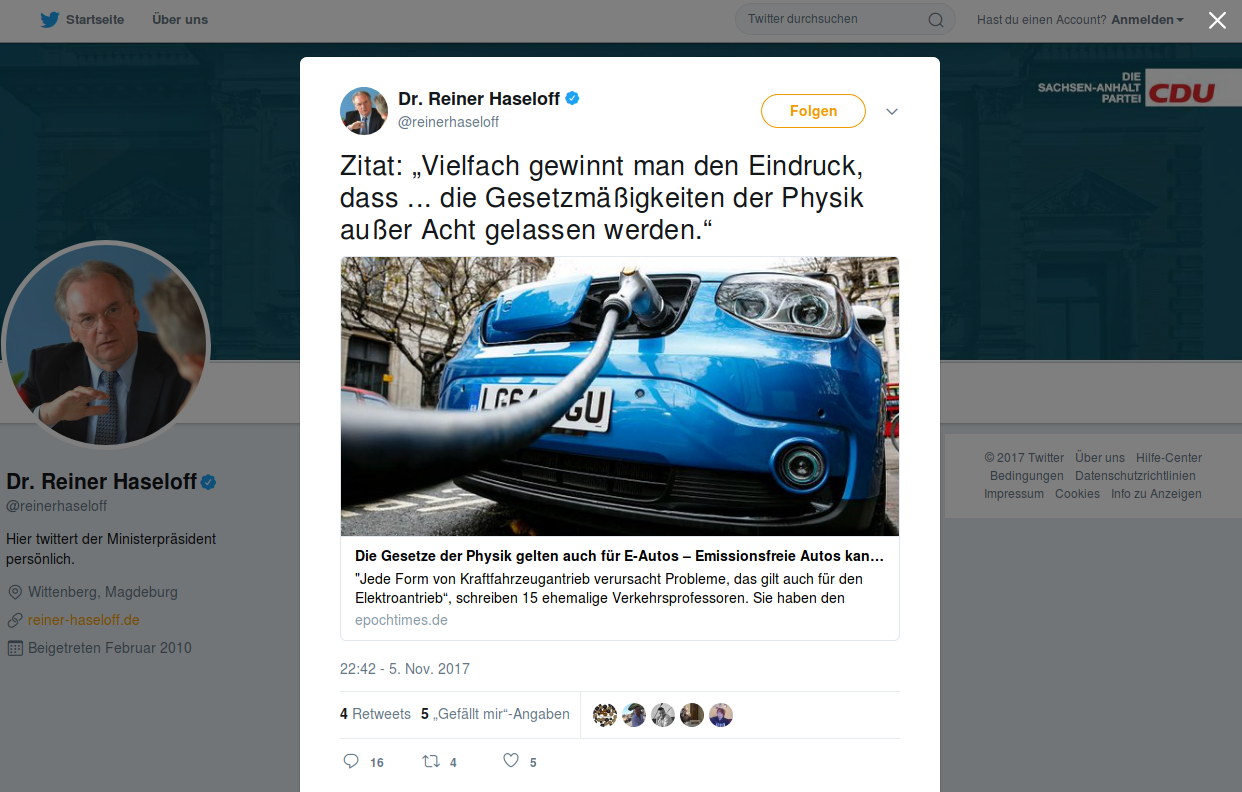Click the search magnifier icon
The image size is (1242, 792).
(936, 20)
